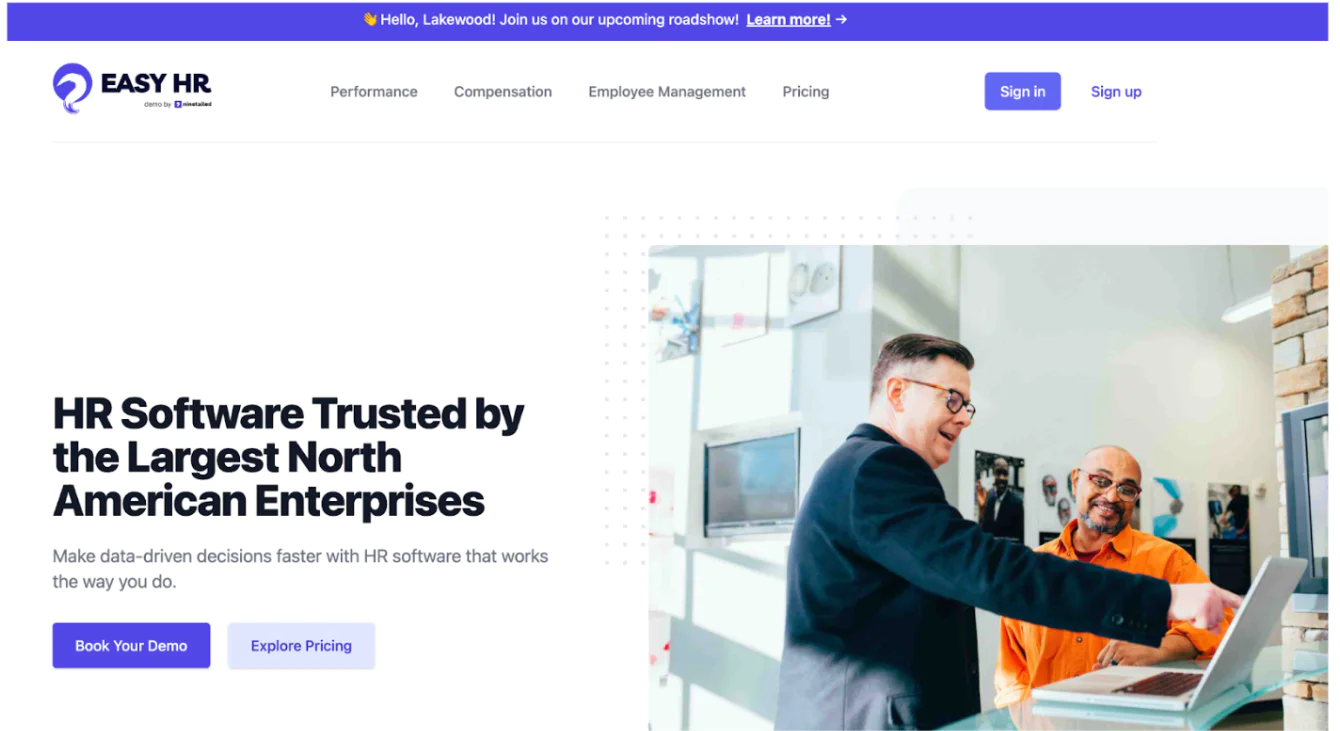Click the HR Software Trusted headline

[x=288, y=457]
